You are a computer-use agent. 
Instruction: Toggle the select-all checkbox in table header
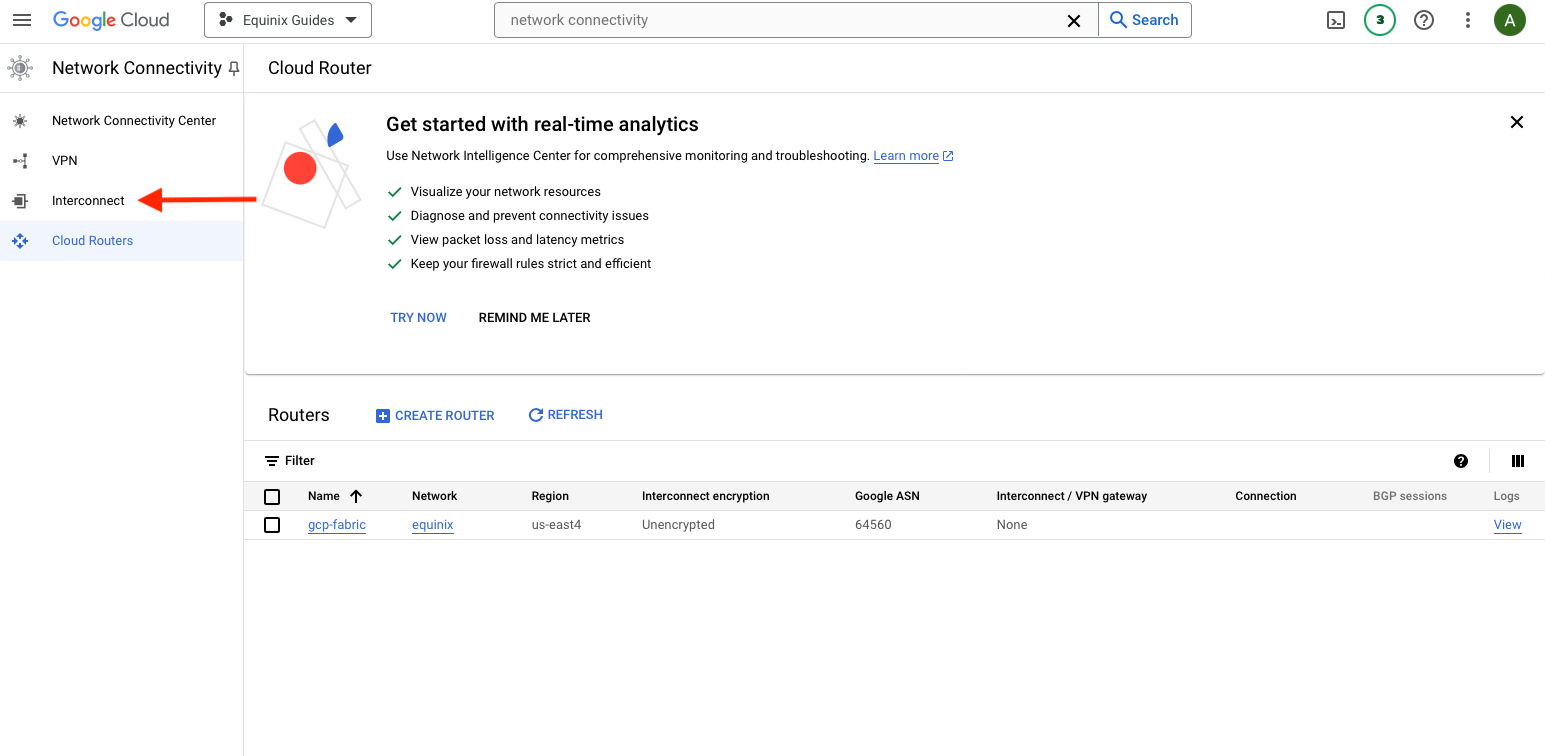click(272, 497)
